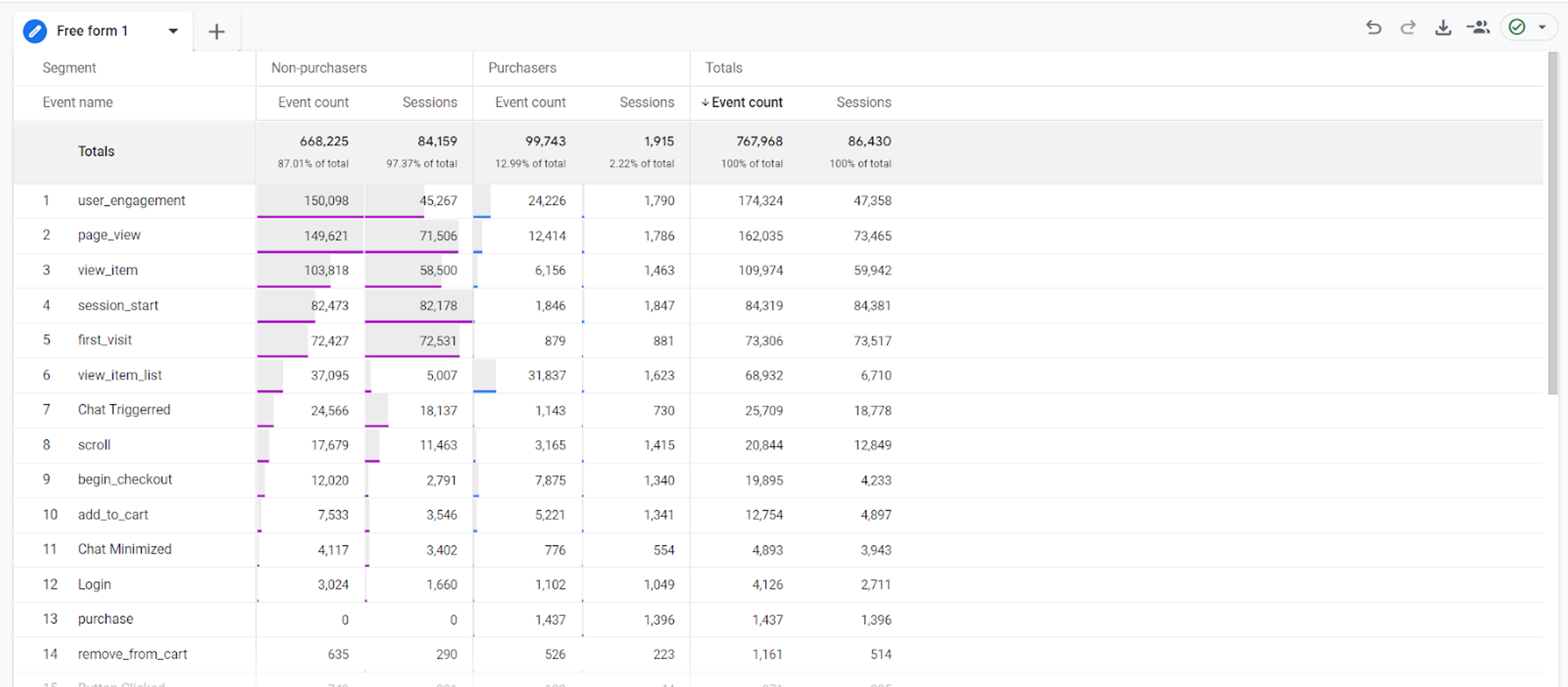Download the exploration data
The width and height of the screenshot is (1568, 687).
coord(1443,28)
